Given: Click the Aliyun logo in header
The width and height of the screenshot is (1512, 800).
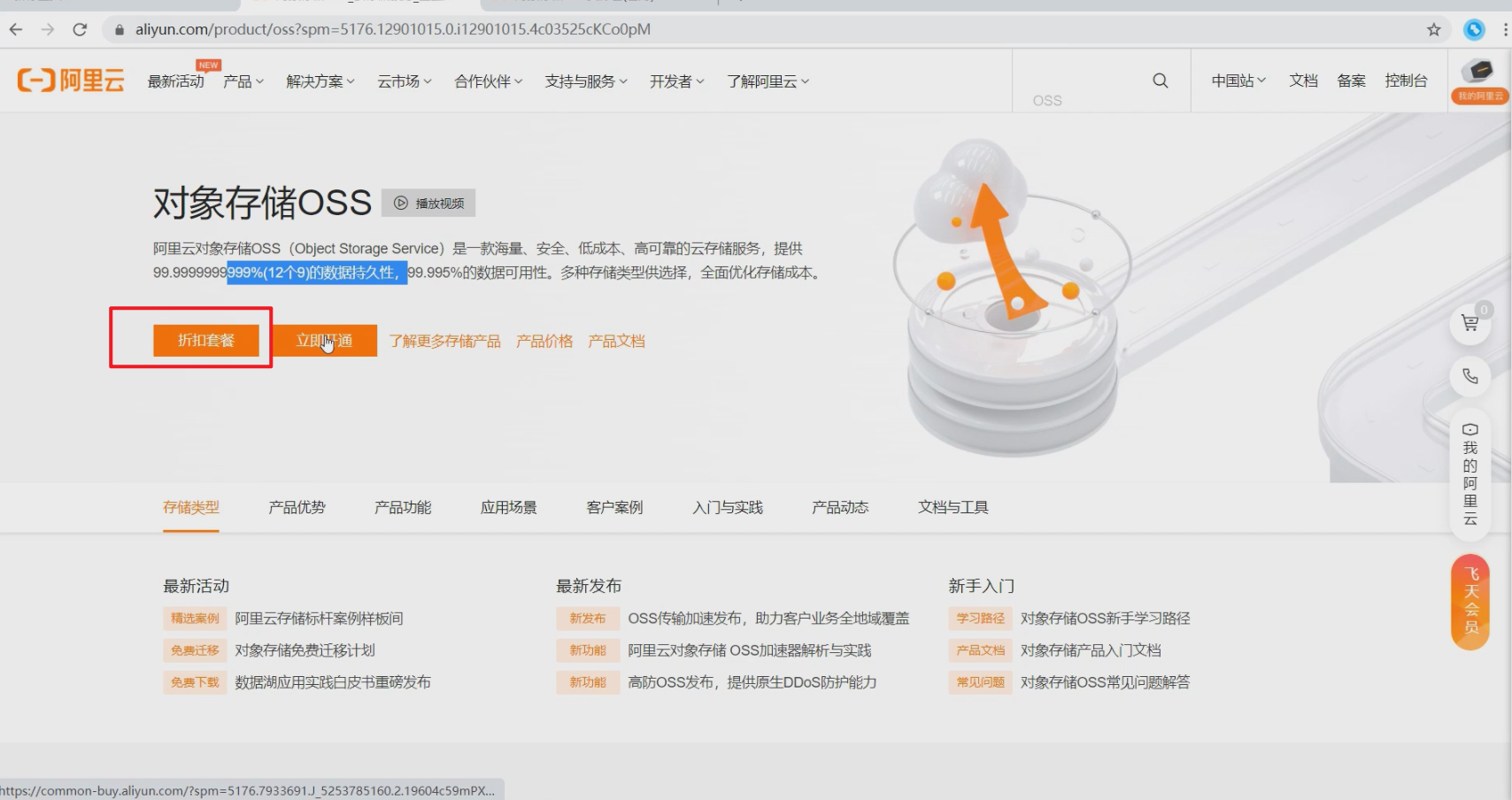Looking at the screenshot, I should point(71,81).
